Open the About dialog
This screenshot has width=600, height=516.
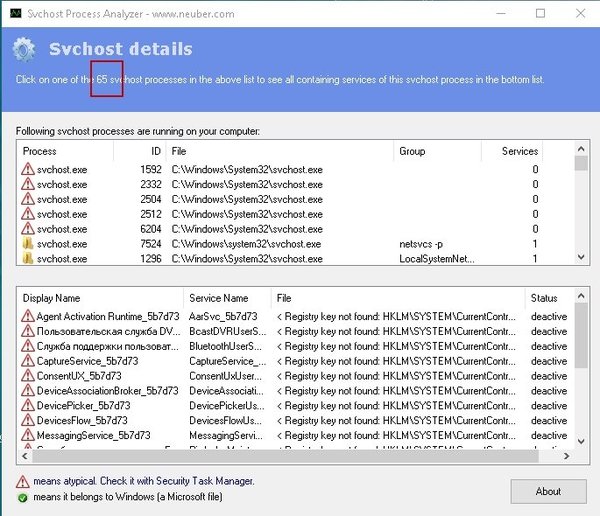pos(548,491)
